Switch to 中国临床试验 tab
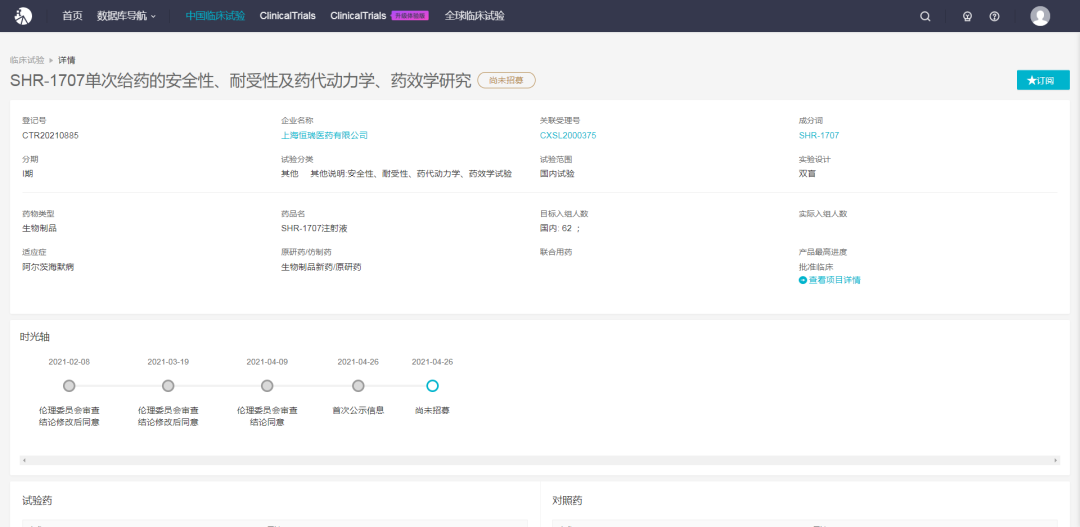 point(215,16)
